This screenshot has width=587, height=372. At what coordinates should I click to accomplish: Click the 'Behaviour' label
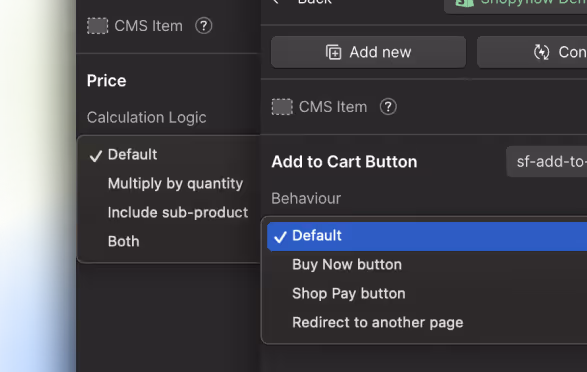pos(306,198)
